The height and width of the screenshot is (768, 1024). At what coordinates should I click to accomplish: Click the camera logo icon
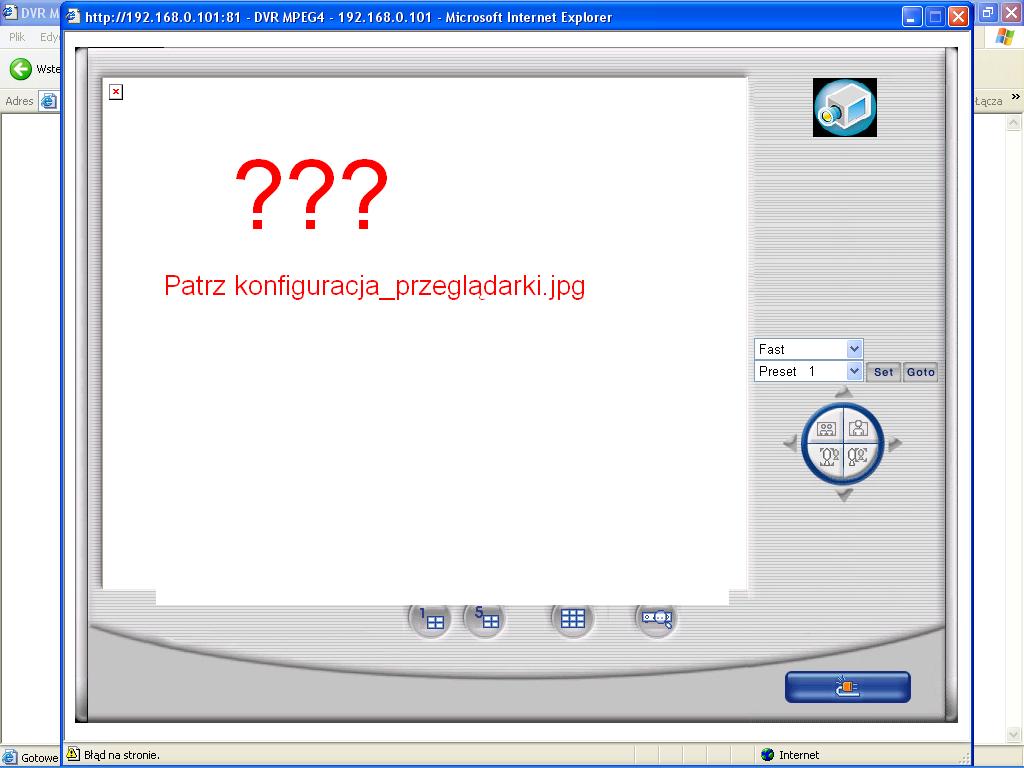(x=844, y=107)
